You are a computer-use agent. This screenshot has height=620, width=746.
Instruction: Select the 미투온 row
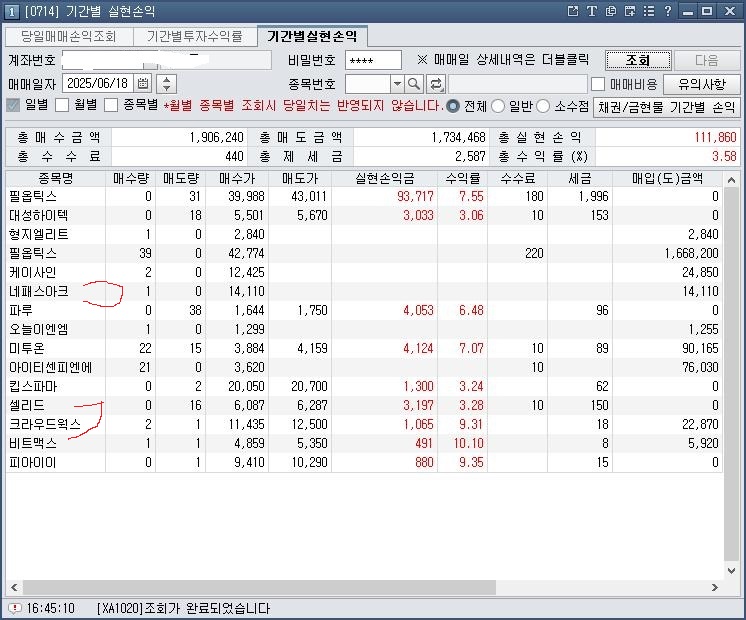[364, 348]
